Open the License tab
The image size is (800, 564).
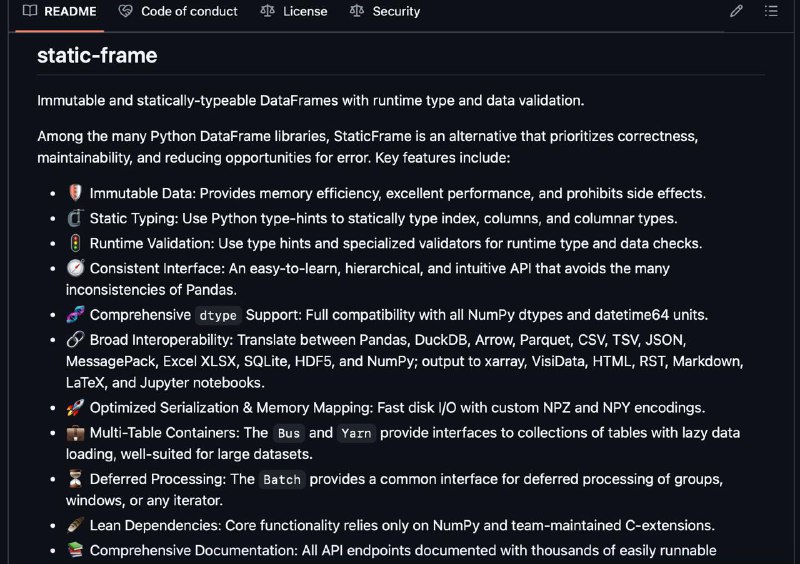[294, 12]
